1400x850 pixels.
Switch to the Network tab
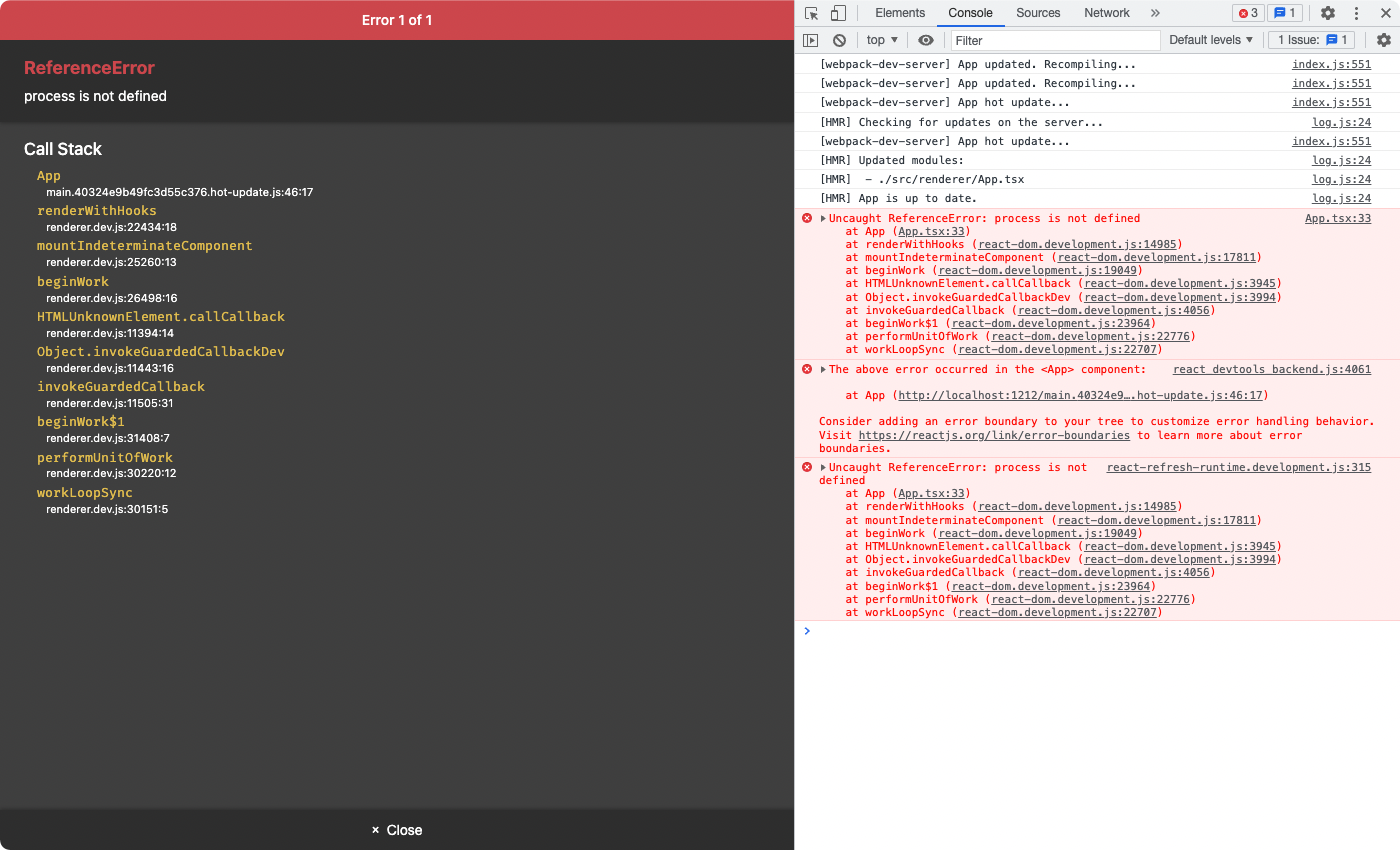coord(1106,13)
